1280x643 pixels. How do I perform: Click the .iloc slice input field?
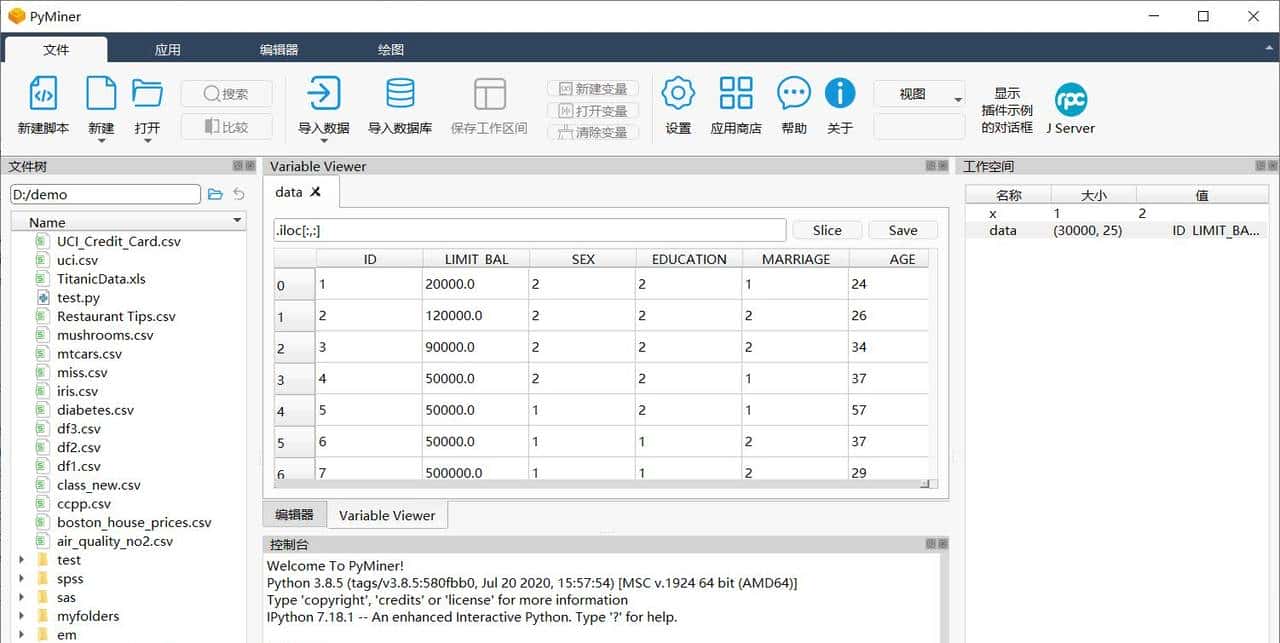pos(528,229)
